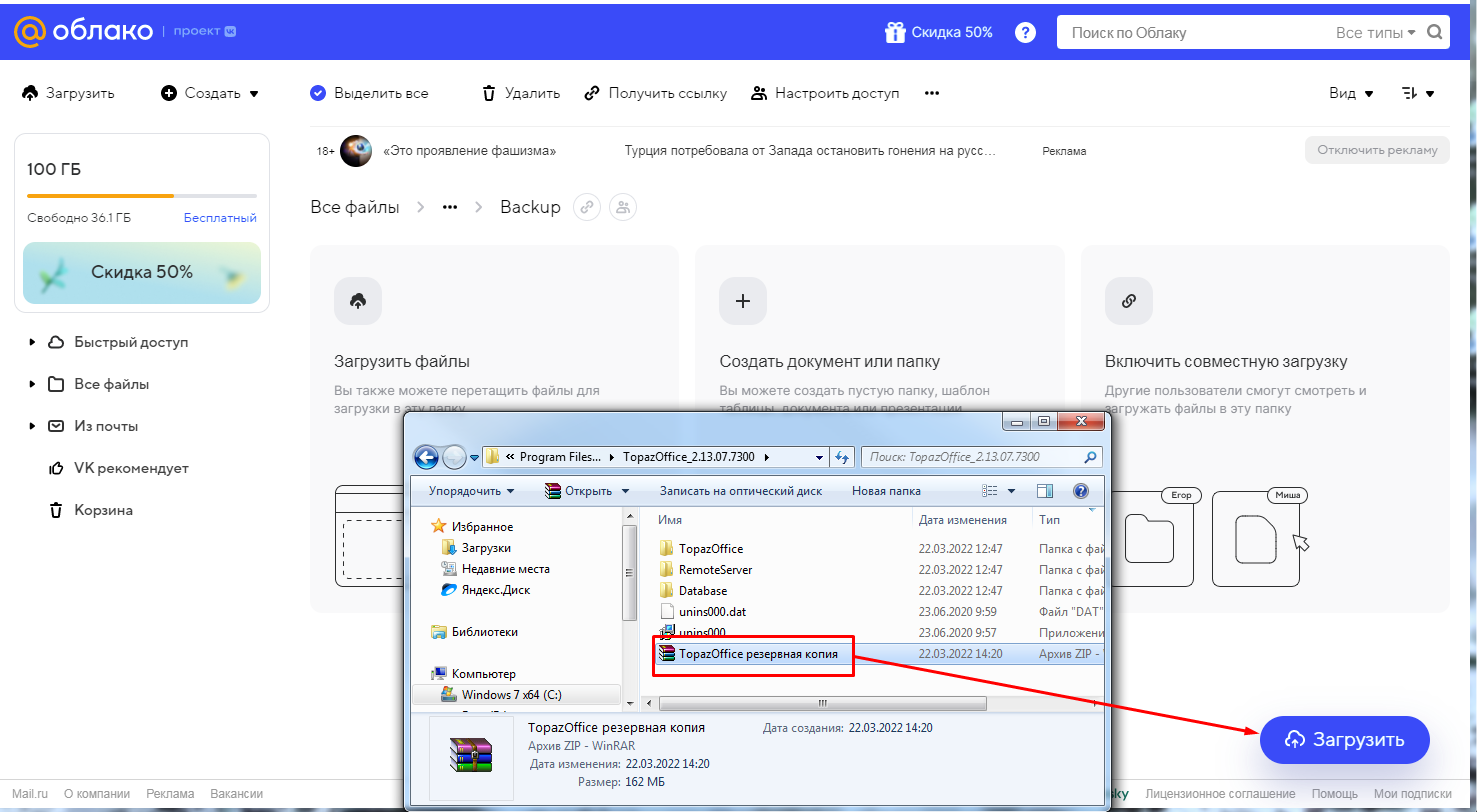Click the link icon next to Backup
Image resolution: width=1477 pixels, height=812 pixels.
tap(587, 207)
